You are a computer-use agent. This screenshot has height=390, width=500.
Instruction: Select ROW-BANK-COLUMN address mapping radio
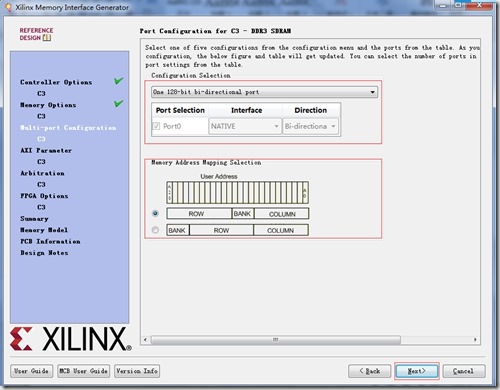click(155, 213)
